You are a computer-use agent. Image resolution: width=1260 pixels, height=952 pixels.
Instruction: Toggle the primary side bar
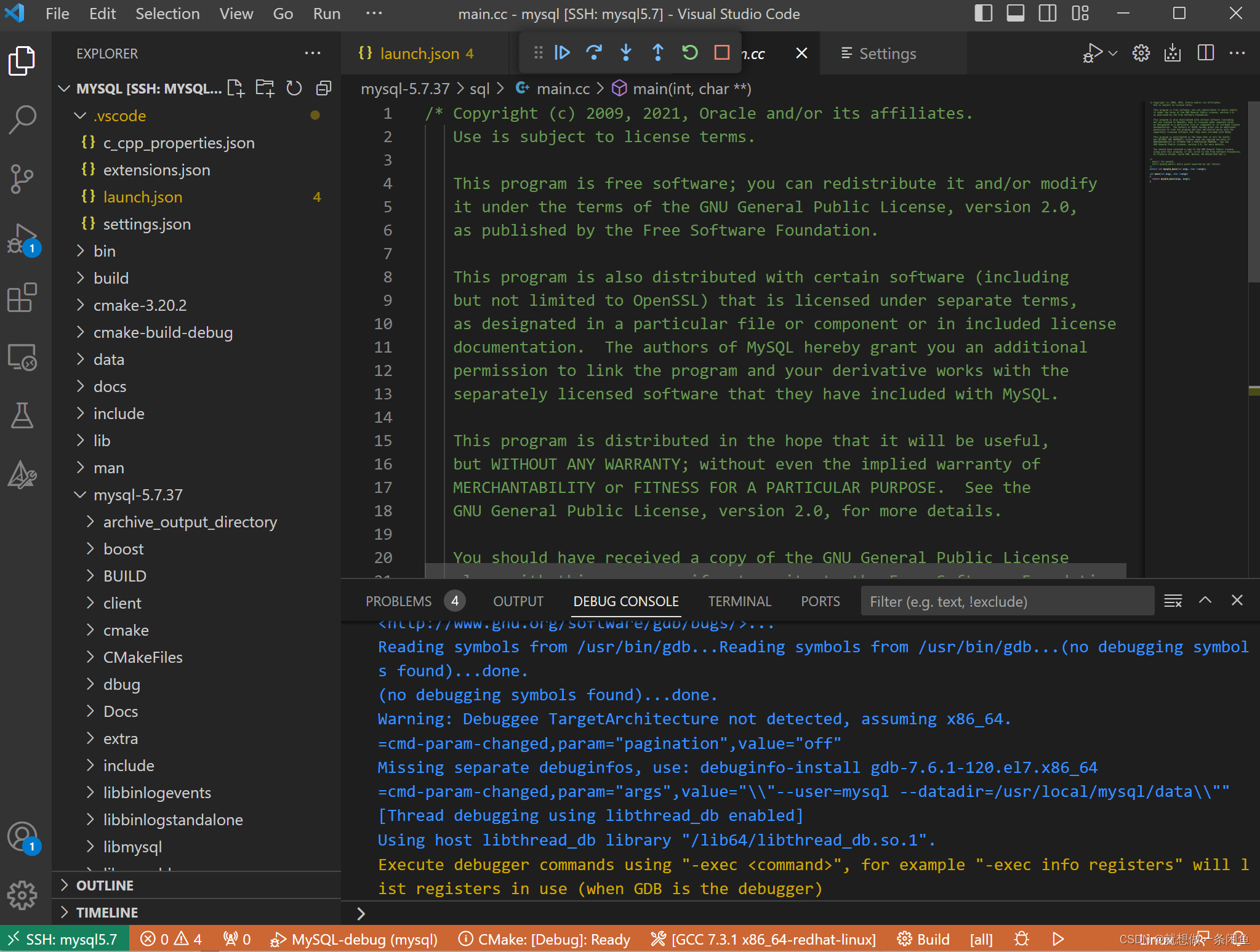point(984,14)
